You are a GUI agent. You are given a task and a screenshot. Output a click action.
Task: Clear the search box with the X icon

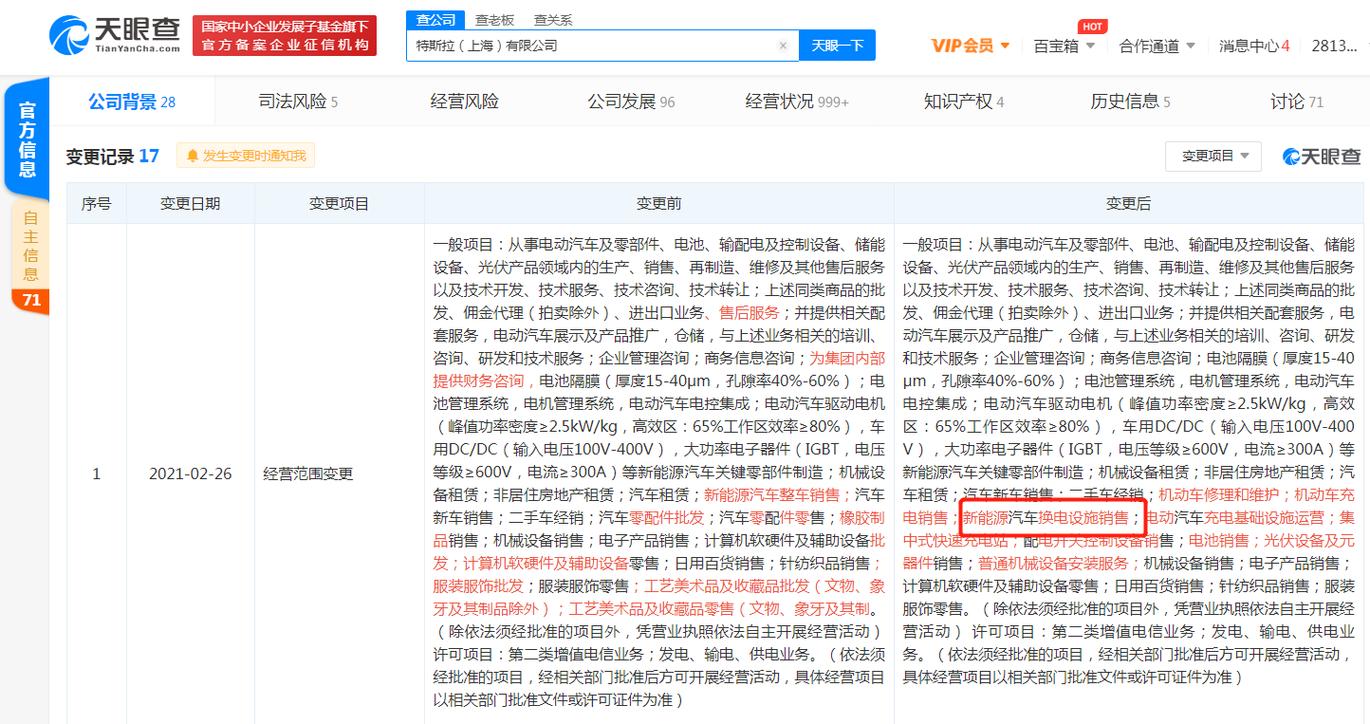[783, 45]
